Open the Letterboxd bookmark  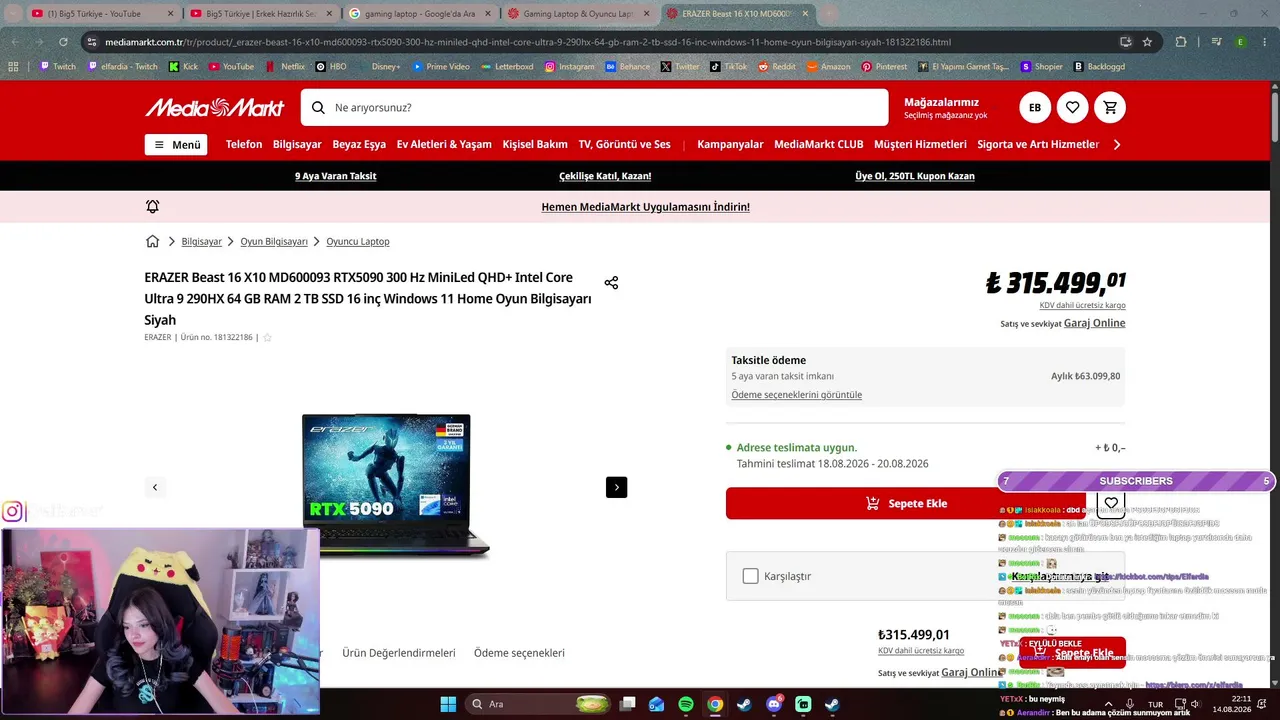(x=507, y=66)
